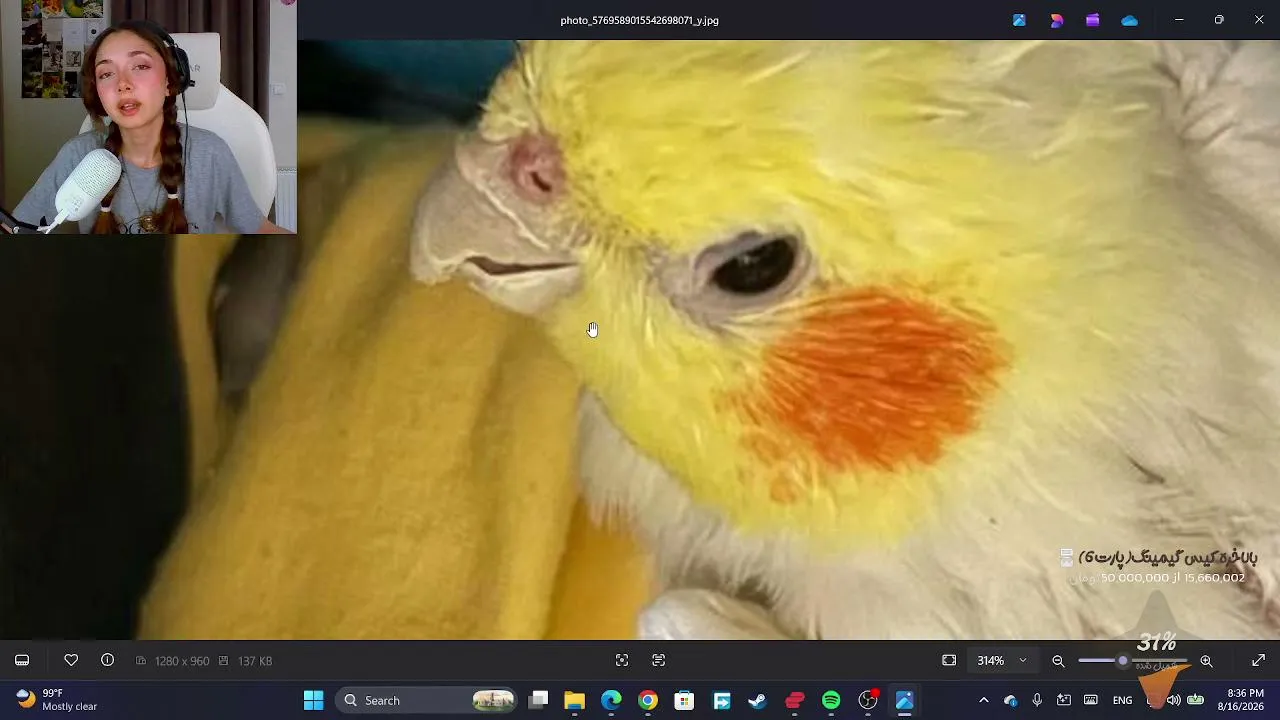The image size is (1280, 720).
Task: Adjust the zoom slider handle
Action: pos(1123,661)
